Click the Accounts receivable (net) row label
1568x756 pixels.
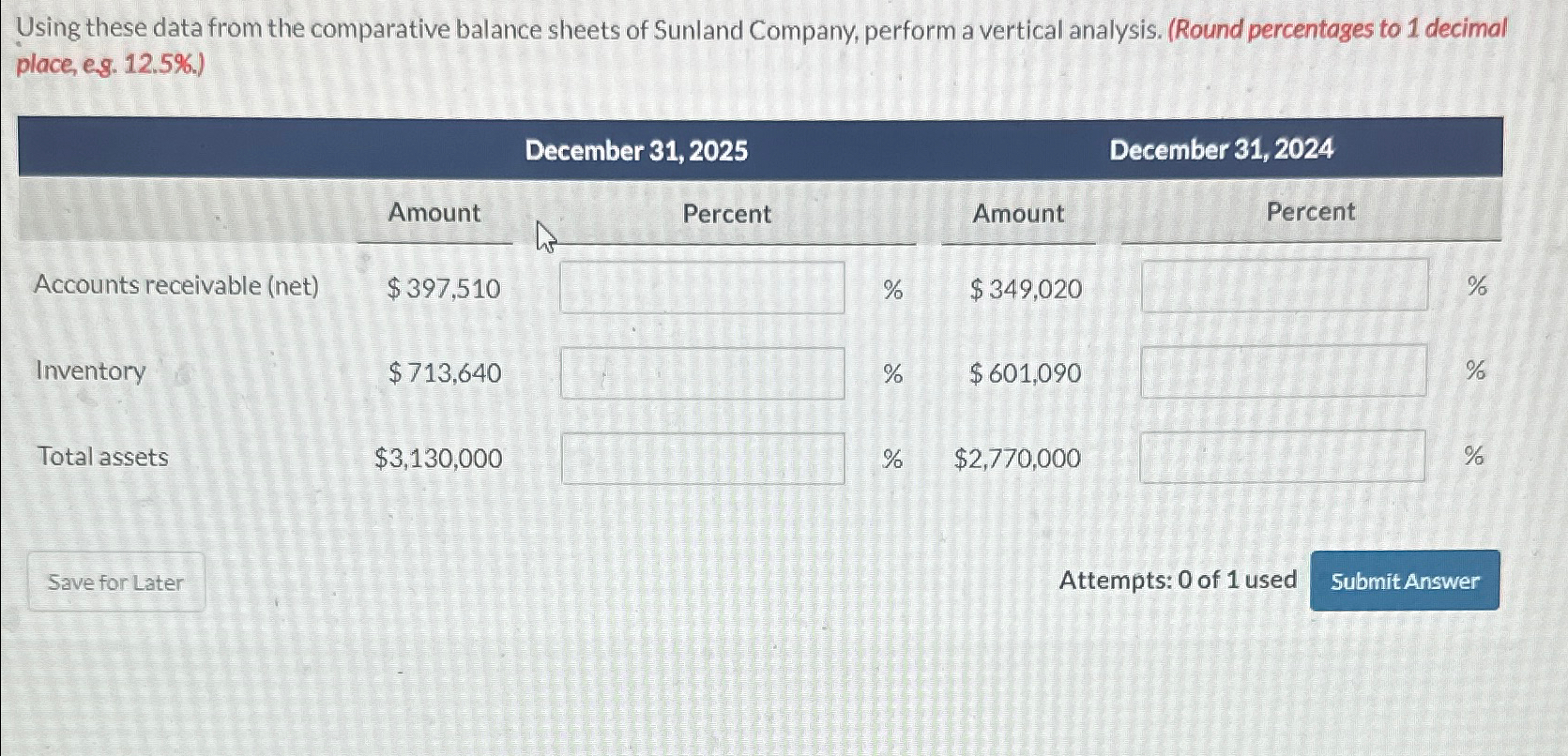176,286
